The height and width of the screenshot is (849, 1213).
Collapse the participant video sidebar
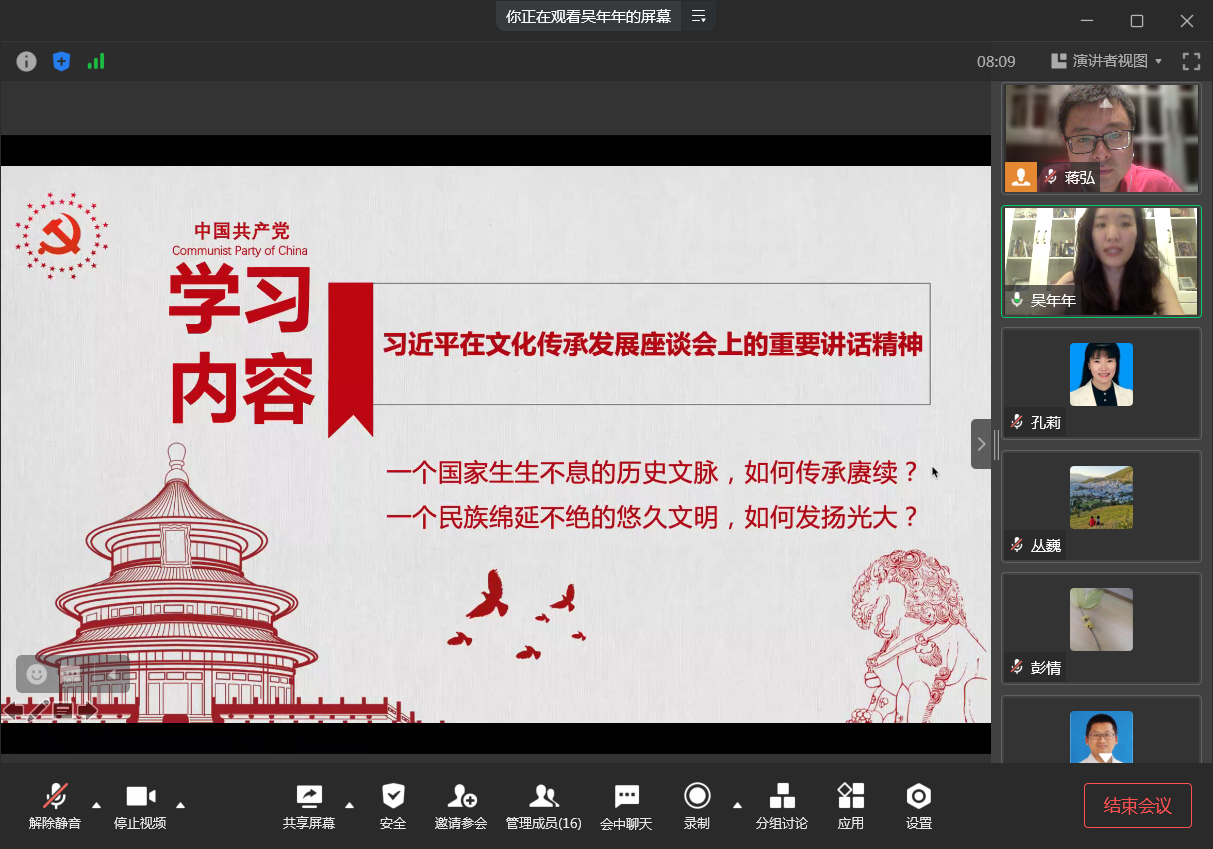pyautogui.click(x=981, y=444)
